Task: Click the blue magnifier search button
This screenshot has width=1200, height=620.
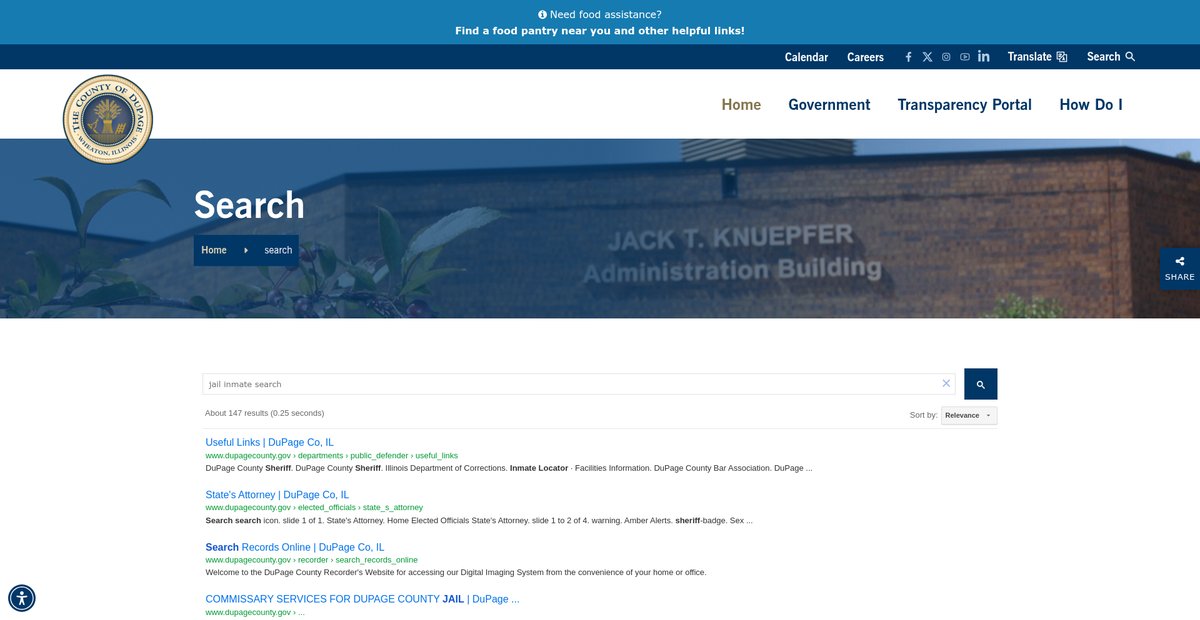Action: click(980, 384)
